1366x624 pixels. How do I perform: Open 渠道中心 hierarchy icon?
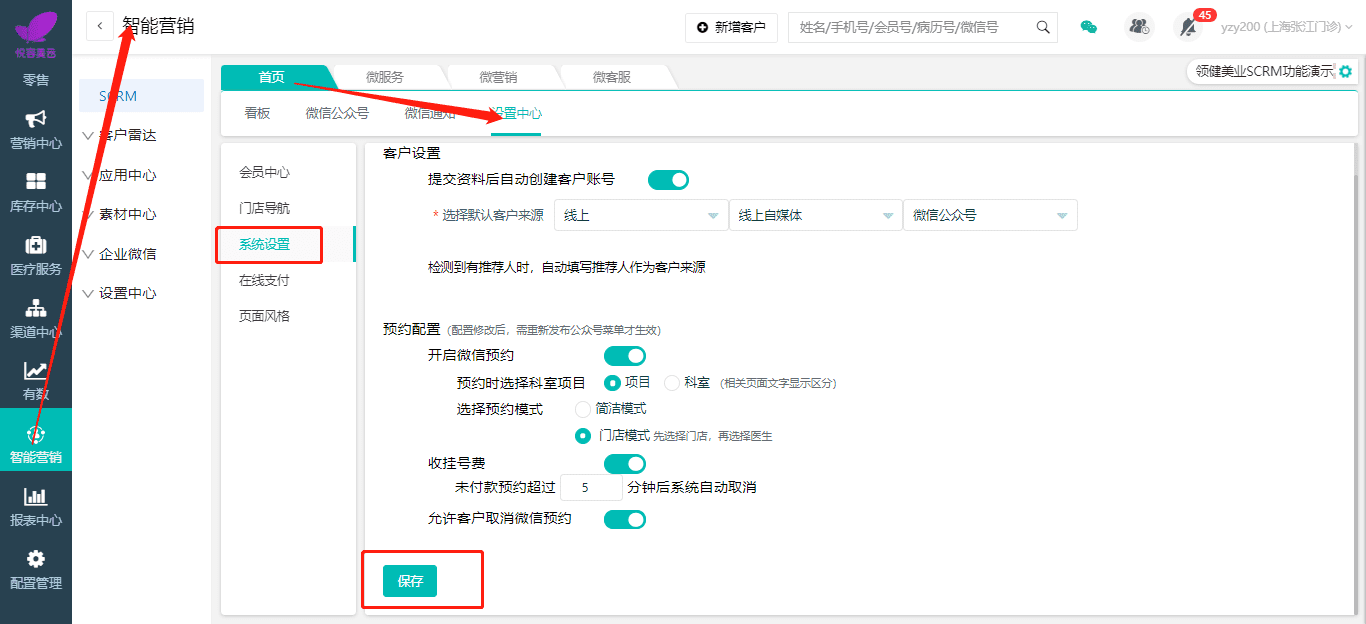coord(36,308)
